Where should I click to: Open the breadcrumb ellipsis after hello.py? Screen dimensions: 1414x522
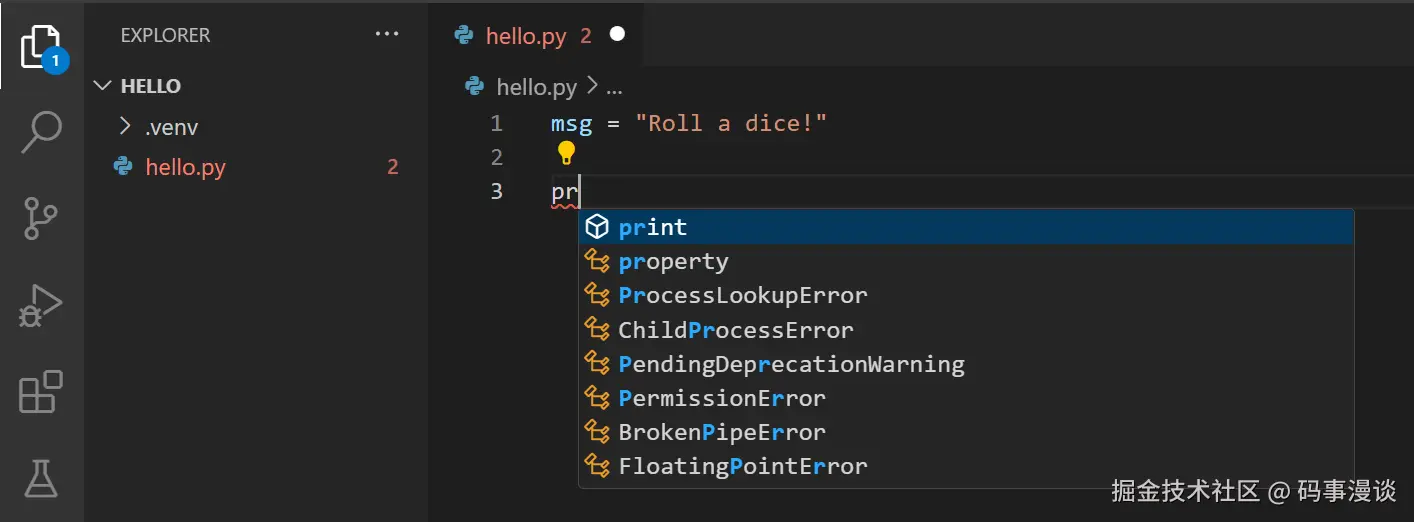(614, 88)
